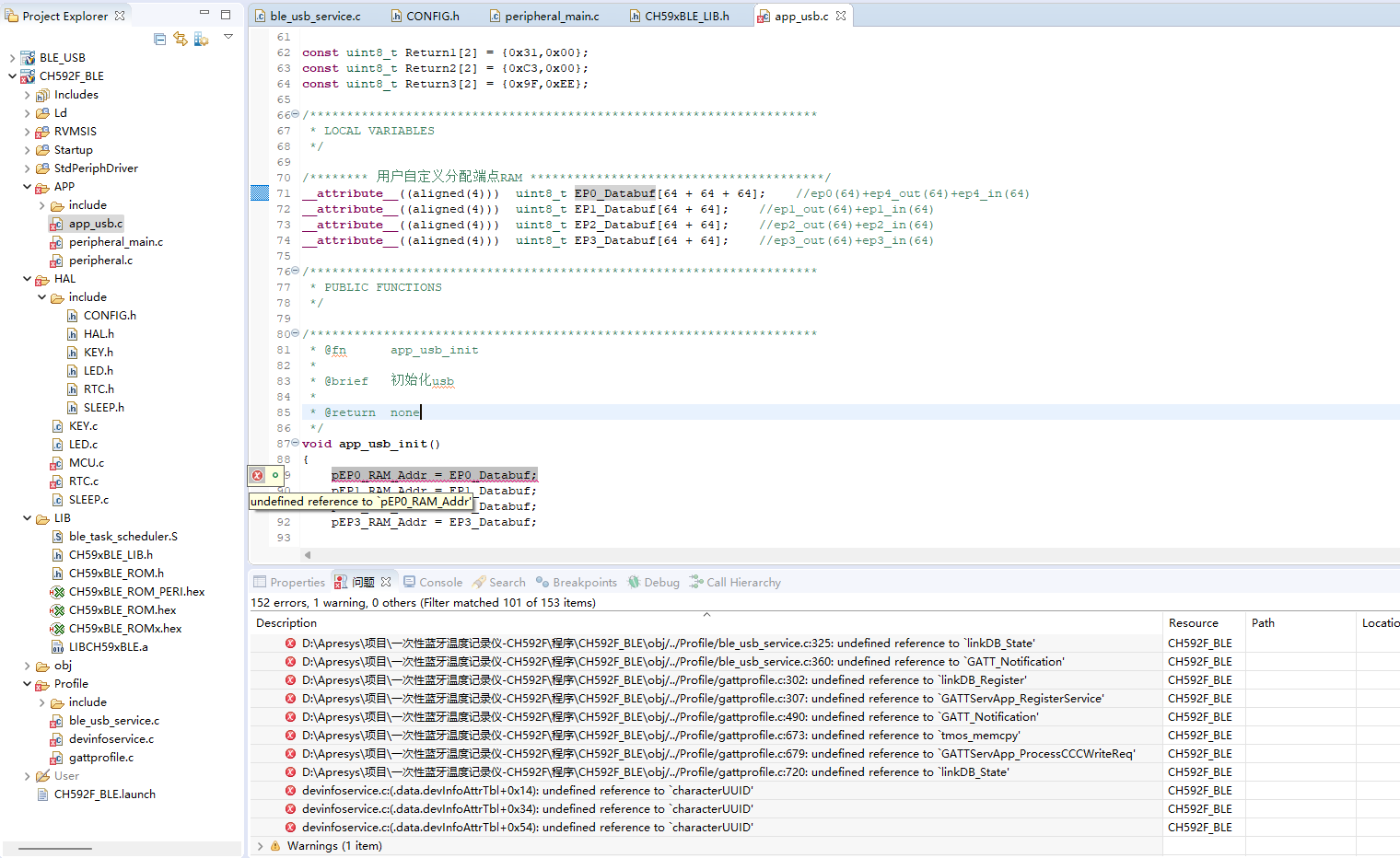This screenshot has height=858, width=1400.
Task: Click the building-with-gear icon in Project Explorer toolbar
Action: [x=201, y=39]
